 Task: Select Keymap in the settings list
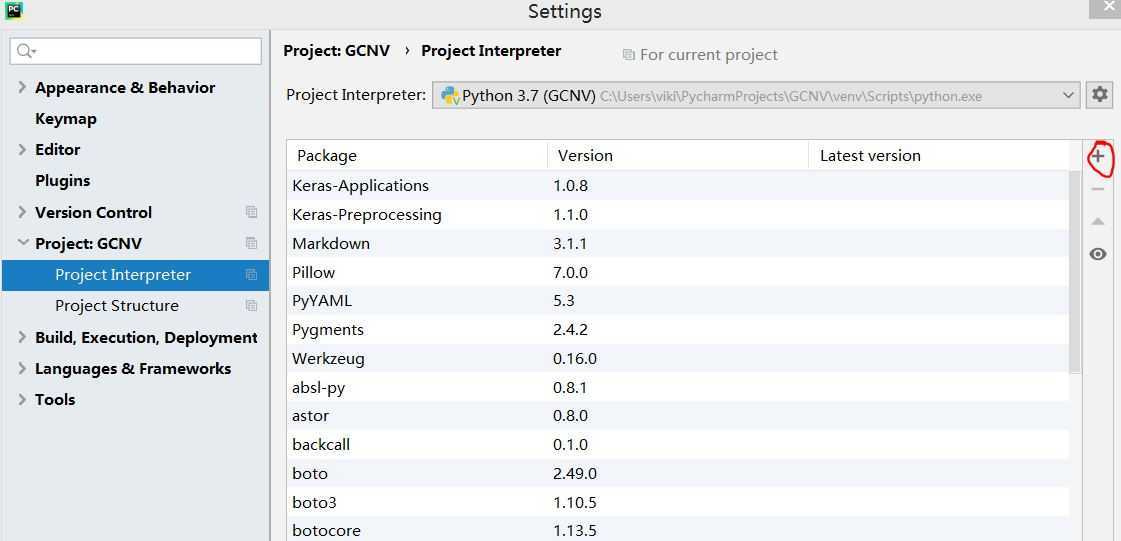66,119
